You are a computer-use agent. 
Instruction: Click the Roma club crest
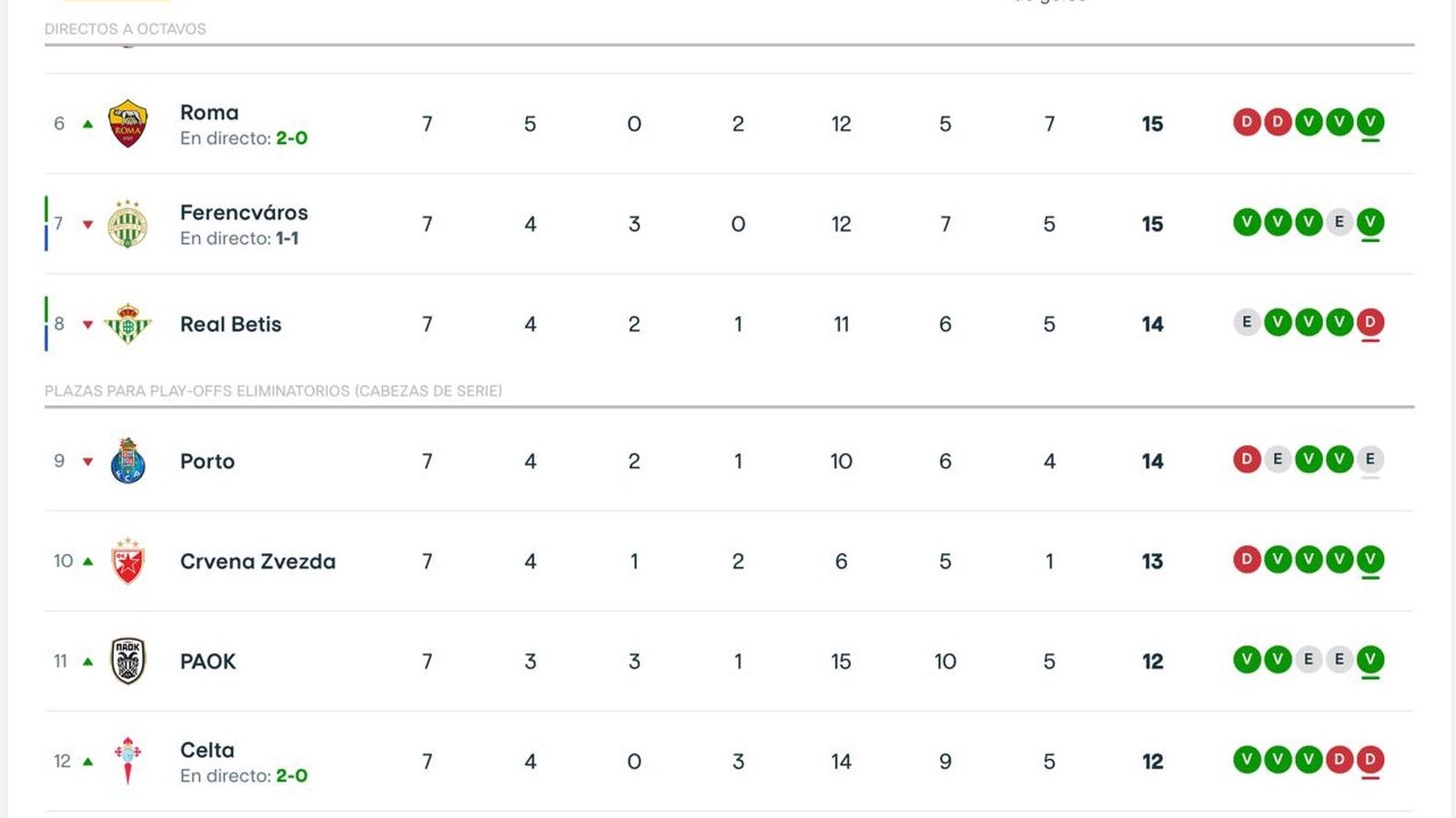pyautogui.click(x=127, y=125)
